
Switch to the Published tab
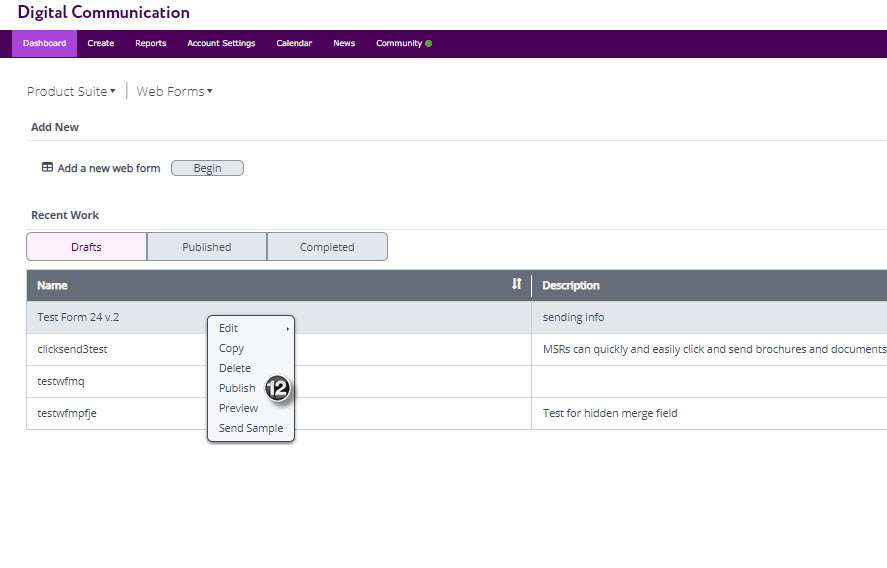click(207, 247)
